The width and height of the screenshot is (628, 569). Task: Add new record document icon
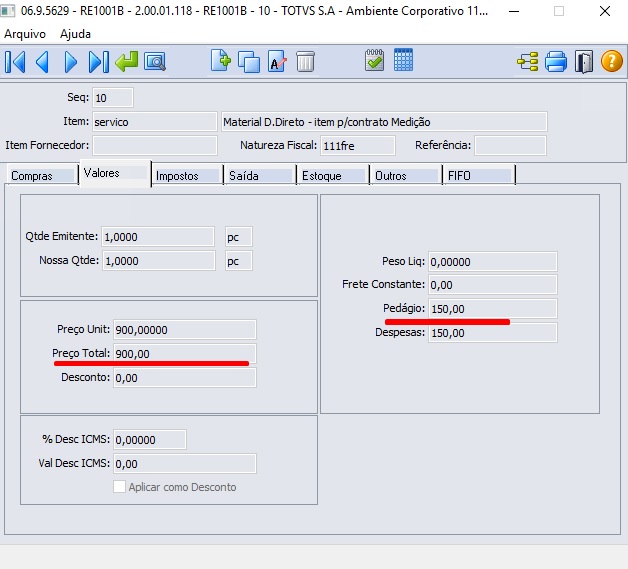pyautogui.click(x=221, y=60)
